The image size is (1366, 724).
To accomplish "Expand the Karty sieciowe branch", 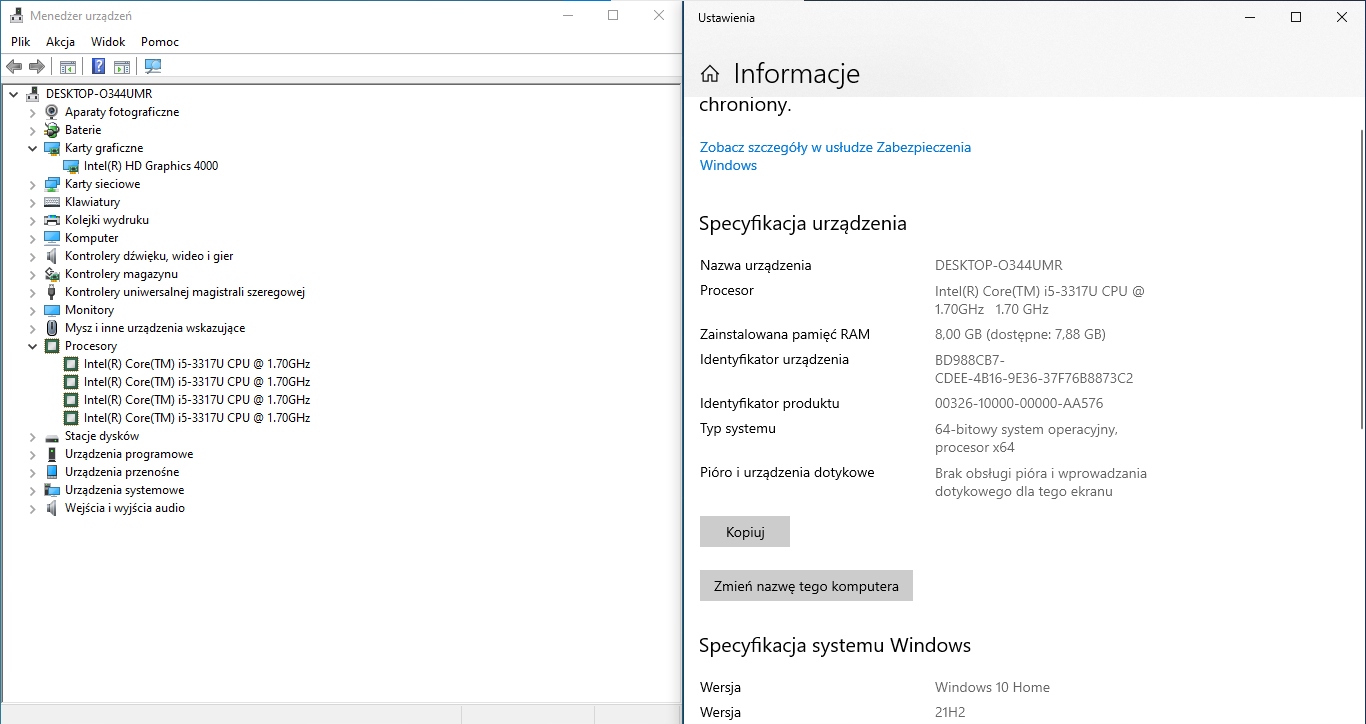I will click(x=32, y=184).
